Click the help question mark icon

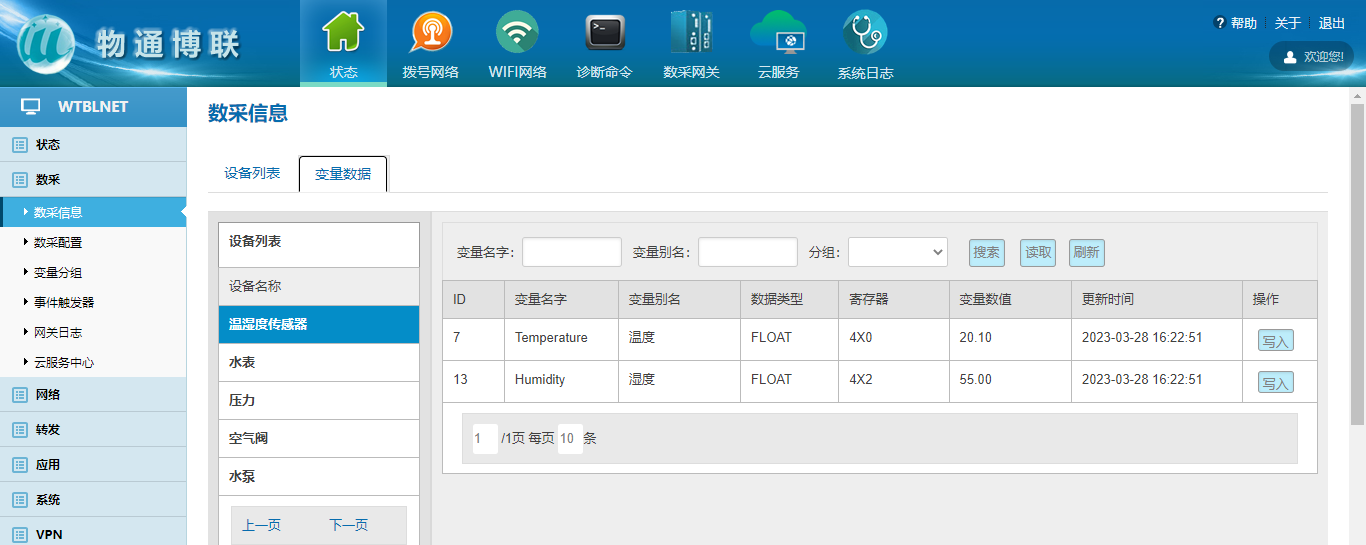coord(1220,23)
